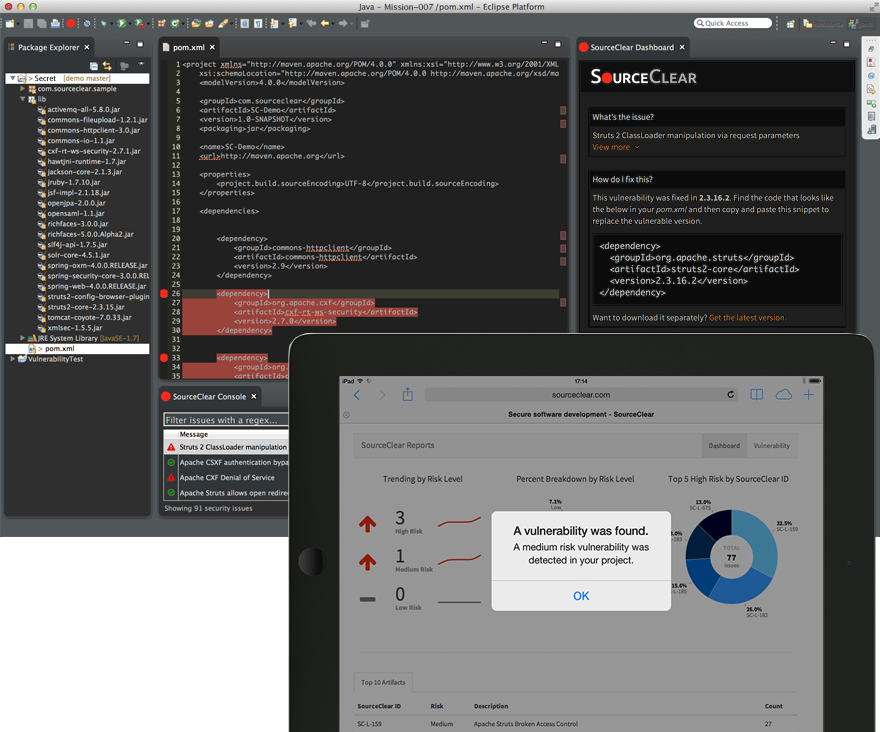This screenshot has height=732, width=880.
Task: Collapse the lib folder
Action: click(x=23, y=100)
